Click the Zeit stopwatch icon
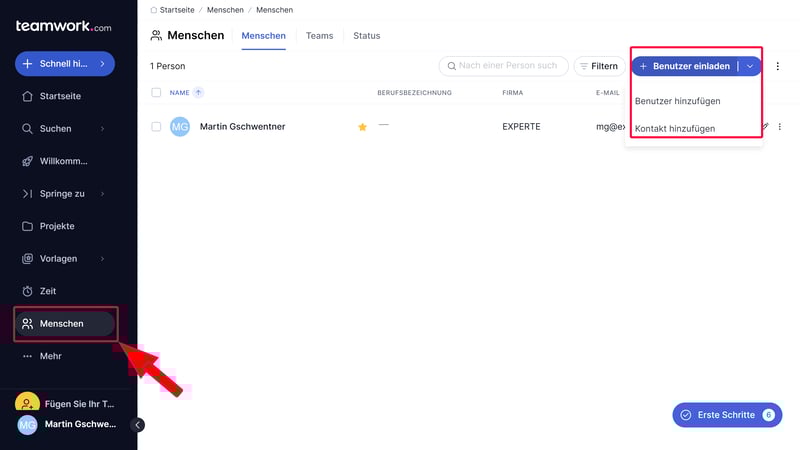 (x=28, y=291)
